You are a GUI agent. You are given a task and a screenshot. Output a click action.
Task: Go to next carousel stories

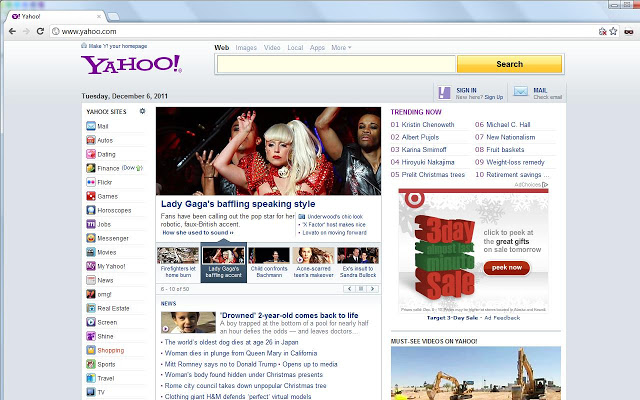[x=372, y=289]
